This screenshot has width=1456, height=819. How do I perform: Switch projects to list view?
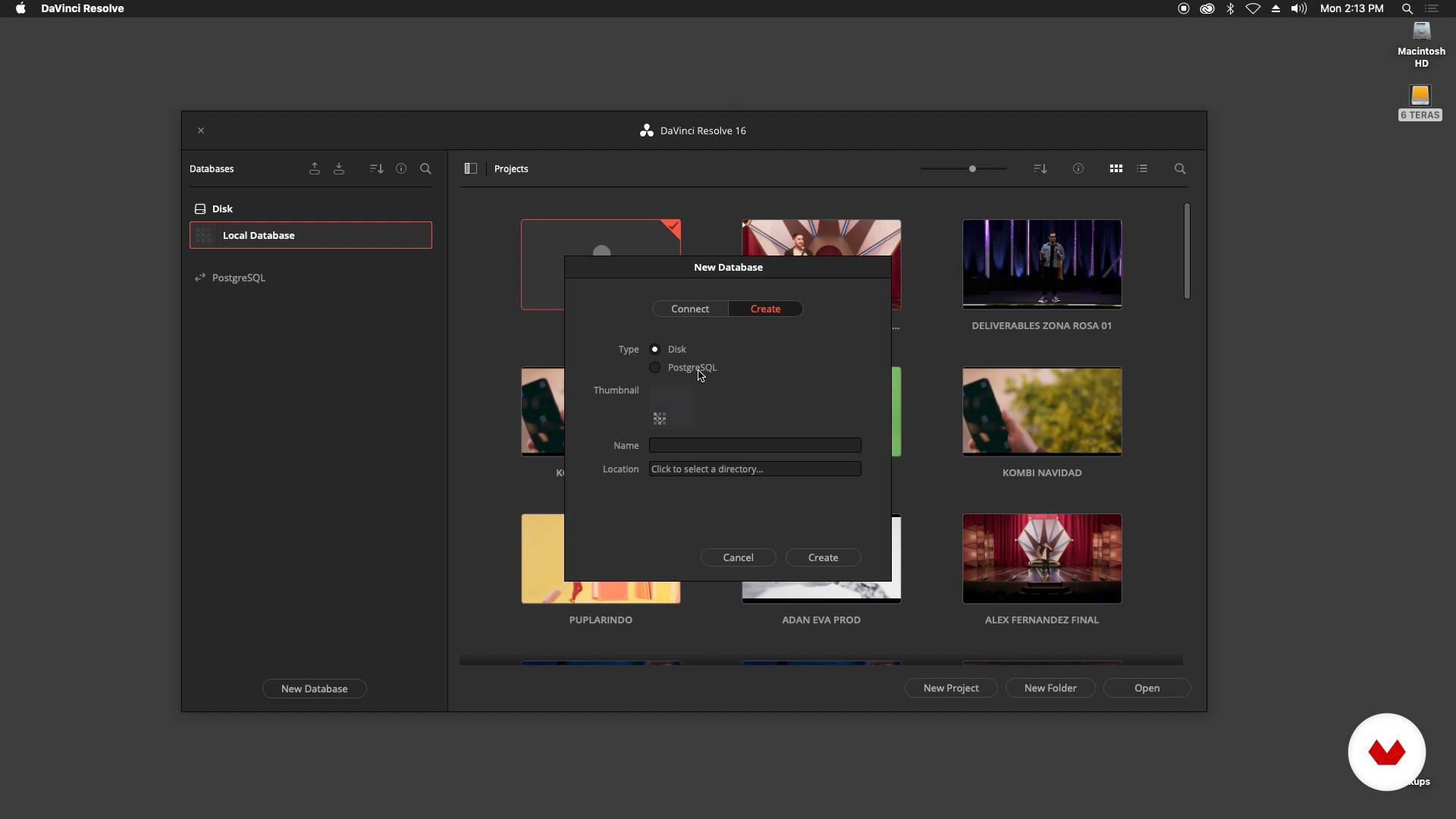(x=1142, y=168)
